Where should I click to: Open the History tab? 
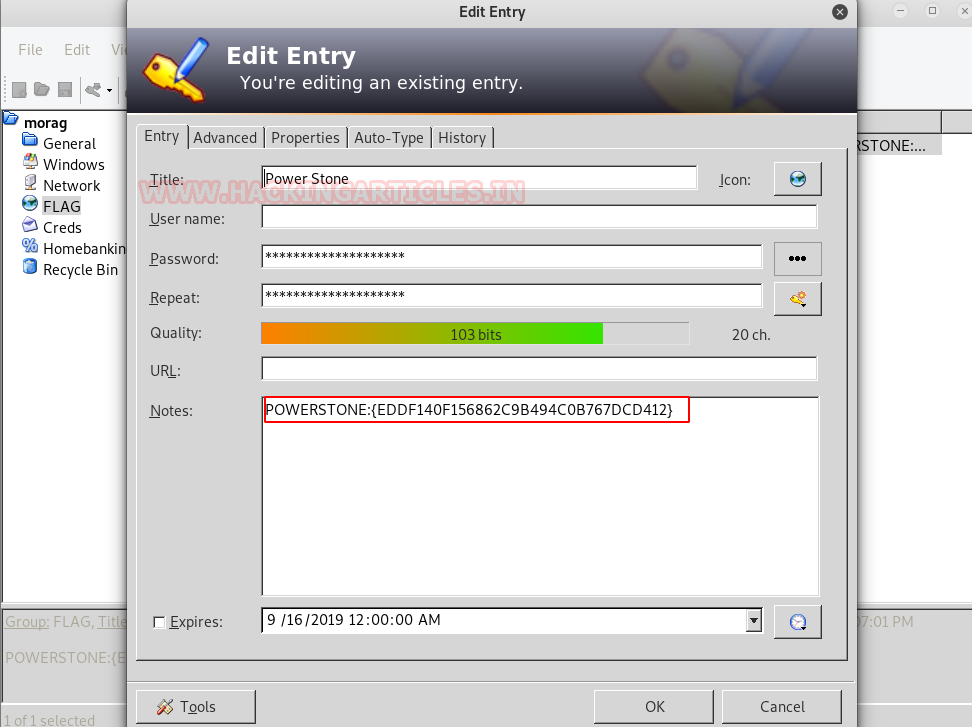462,138
